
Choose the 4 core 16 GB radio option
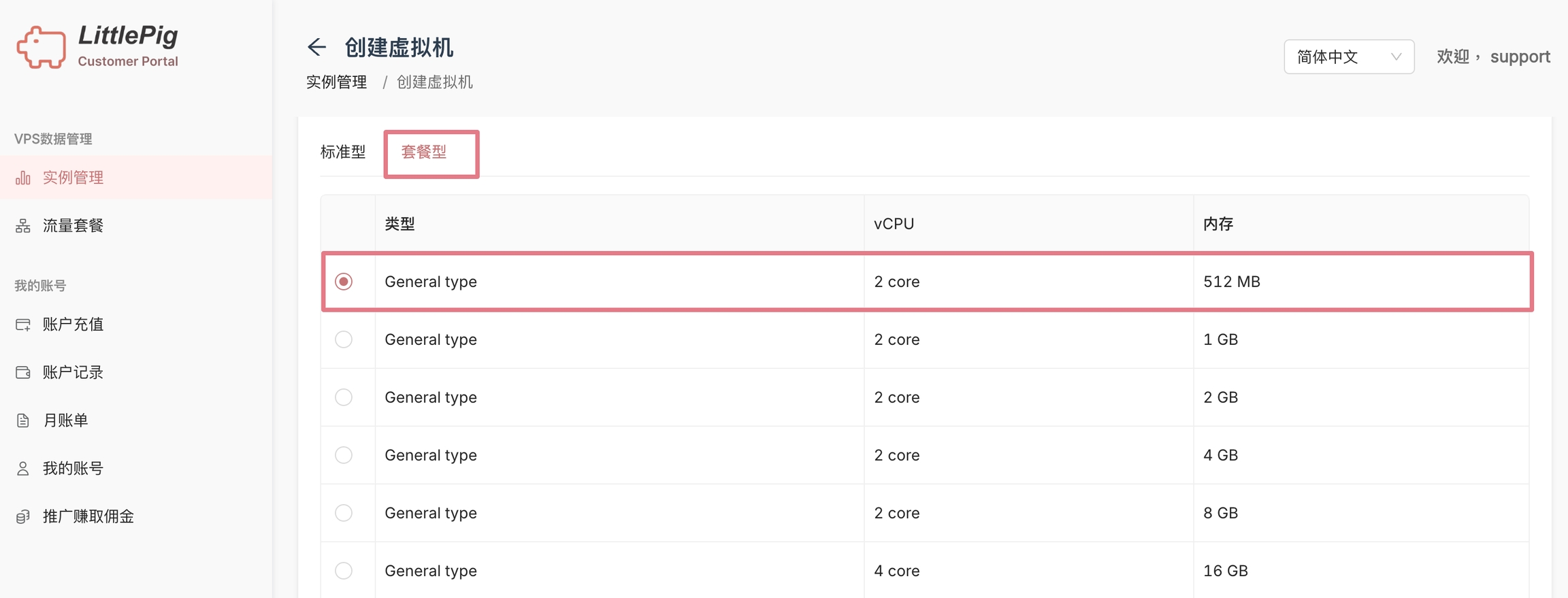344,571
